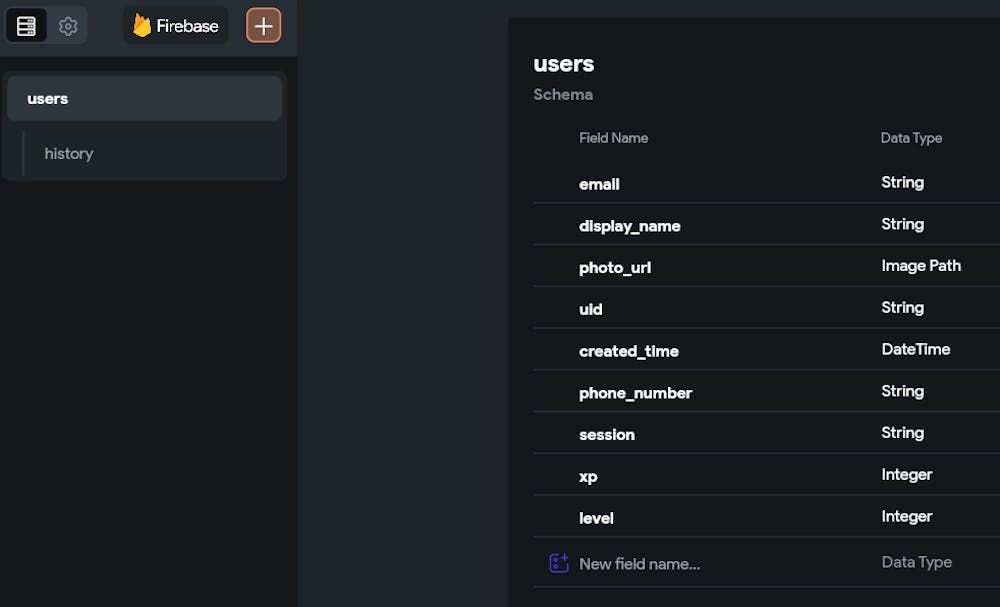Change the DateTime type of created_time
Viewport: 1000px width, 607px height.
tap(916, 350)
